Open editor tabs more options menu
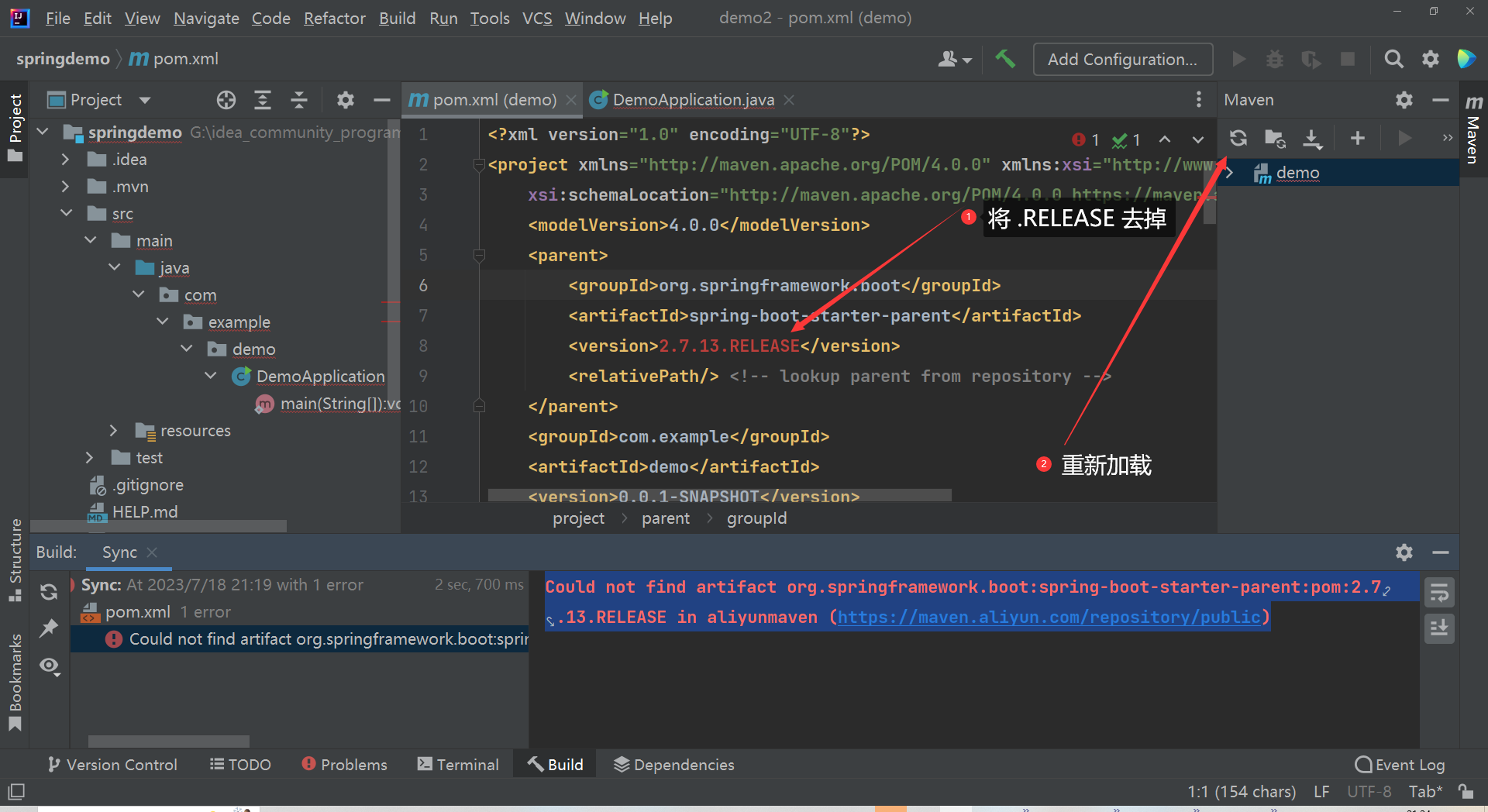 pos(1199,99)
